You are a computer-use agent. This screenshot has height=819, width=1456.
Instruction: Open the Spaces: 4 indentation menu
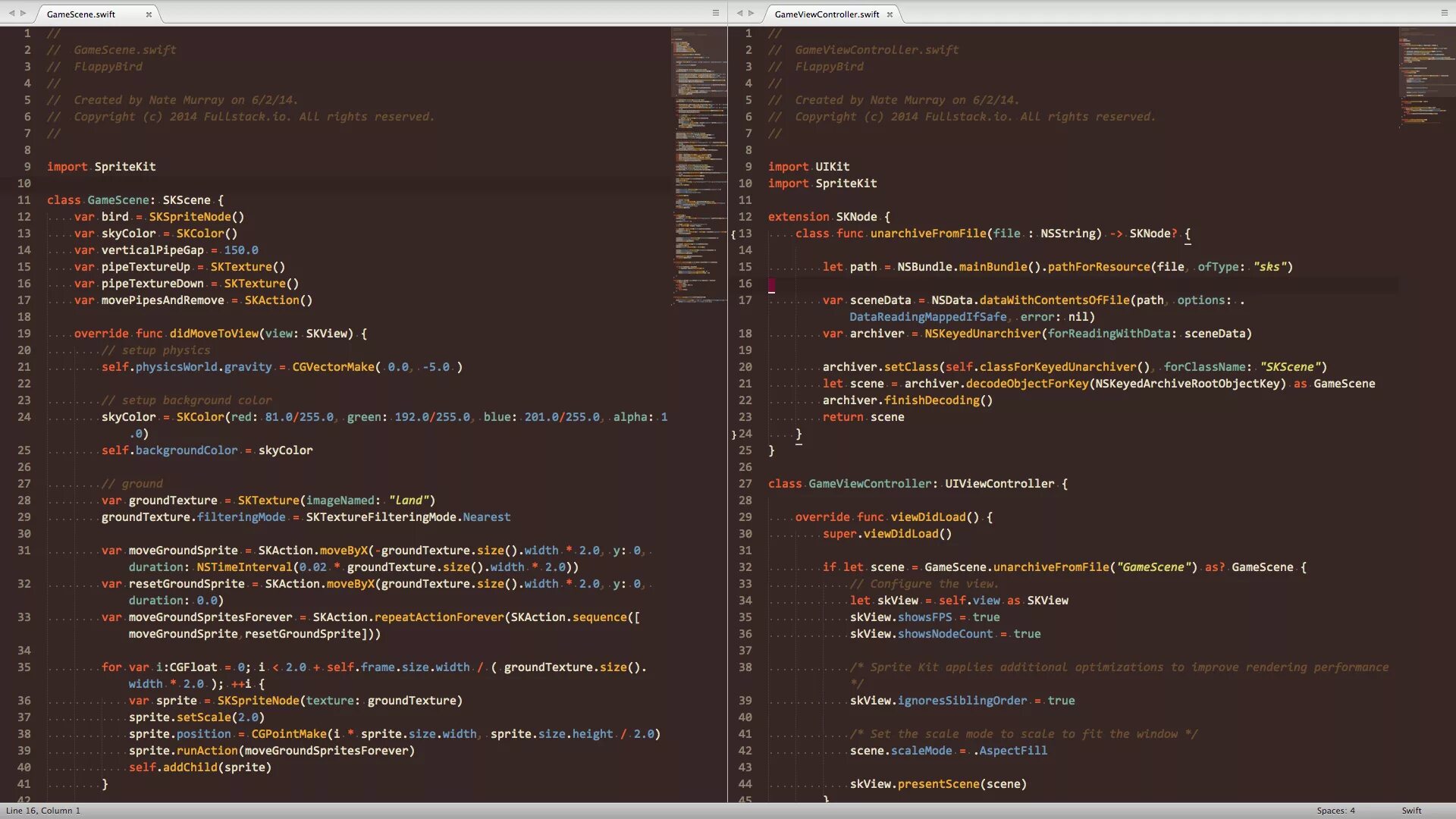1335,811
